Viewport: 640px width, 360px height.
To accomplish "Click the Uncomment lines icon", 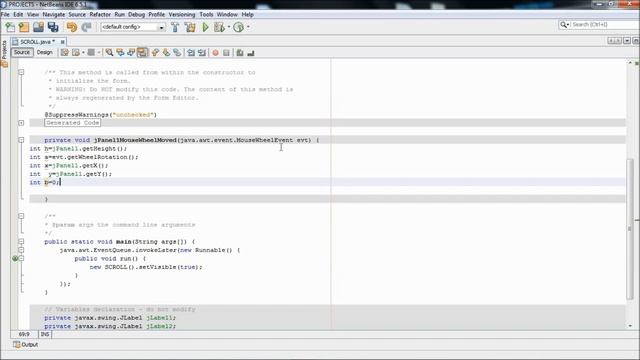I will point(251,53).
